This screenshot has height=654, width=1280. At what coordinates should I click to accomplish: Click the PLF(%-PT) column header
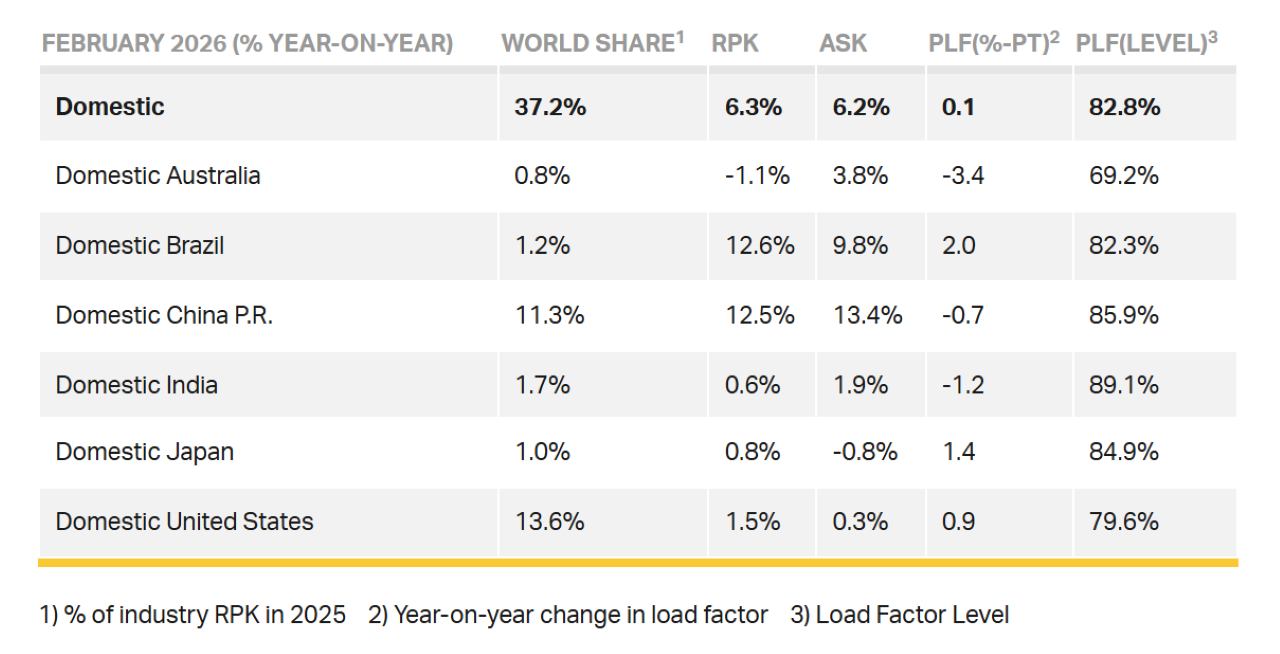[x=993, y=43]
